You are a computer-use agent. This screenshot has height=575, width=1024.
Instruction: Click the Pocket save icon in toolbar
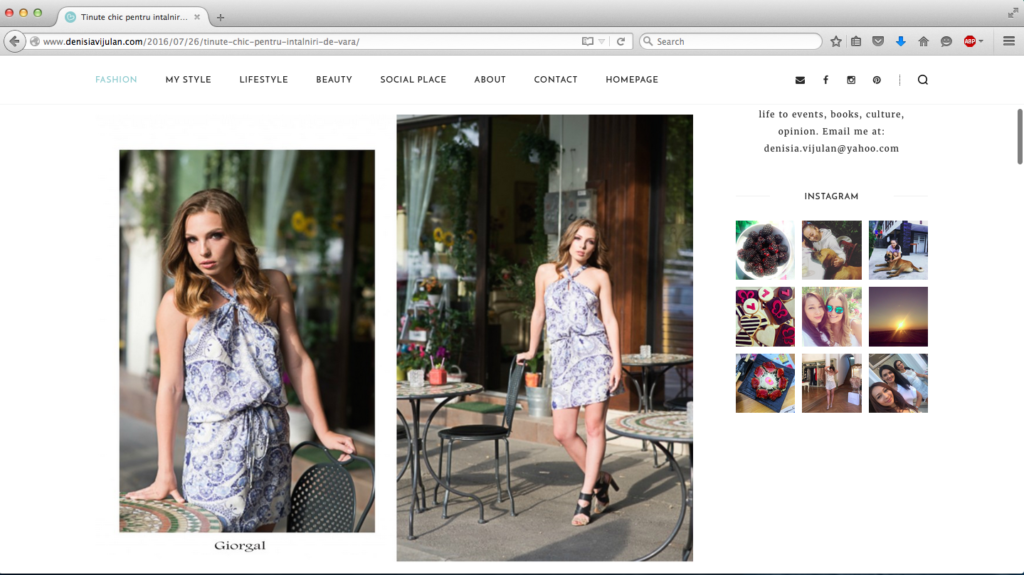[877, 41]
